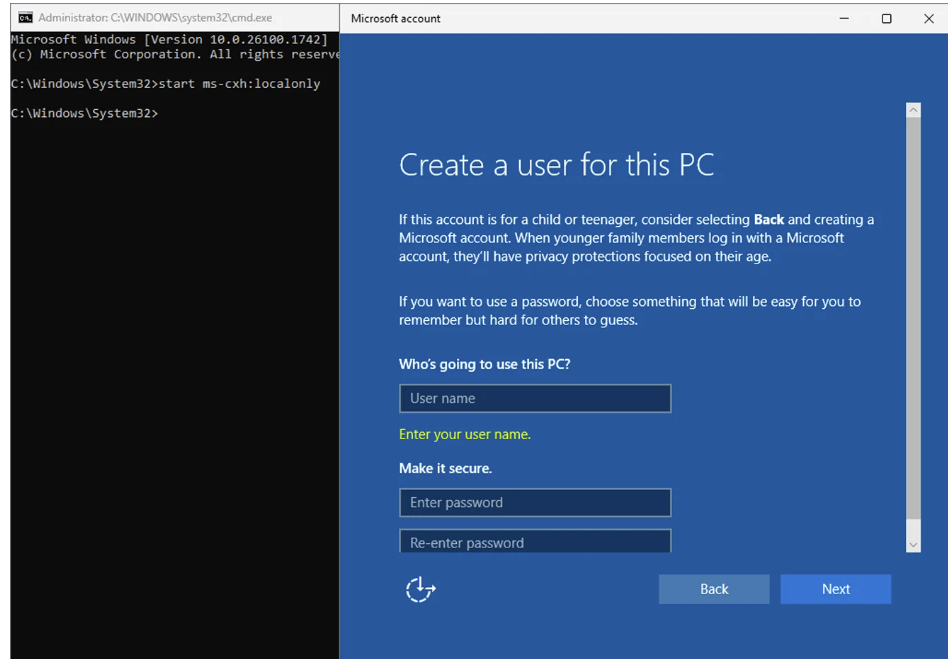The width and height of the screenshot is (948, 659).
Task: Close the Microsoft account window
Action: pos(929,19)
